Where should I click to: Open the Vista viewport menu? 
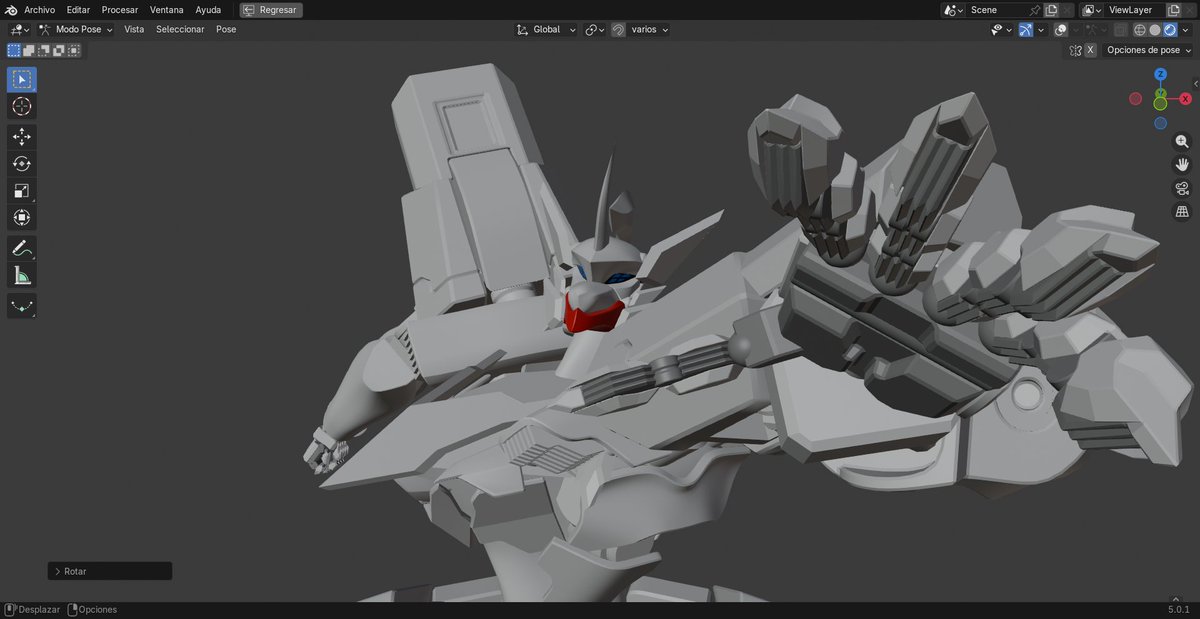[x=134, y=29]
